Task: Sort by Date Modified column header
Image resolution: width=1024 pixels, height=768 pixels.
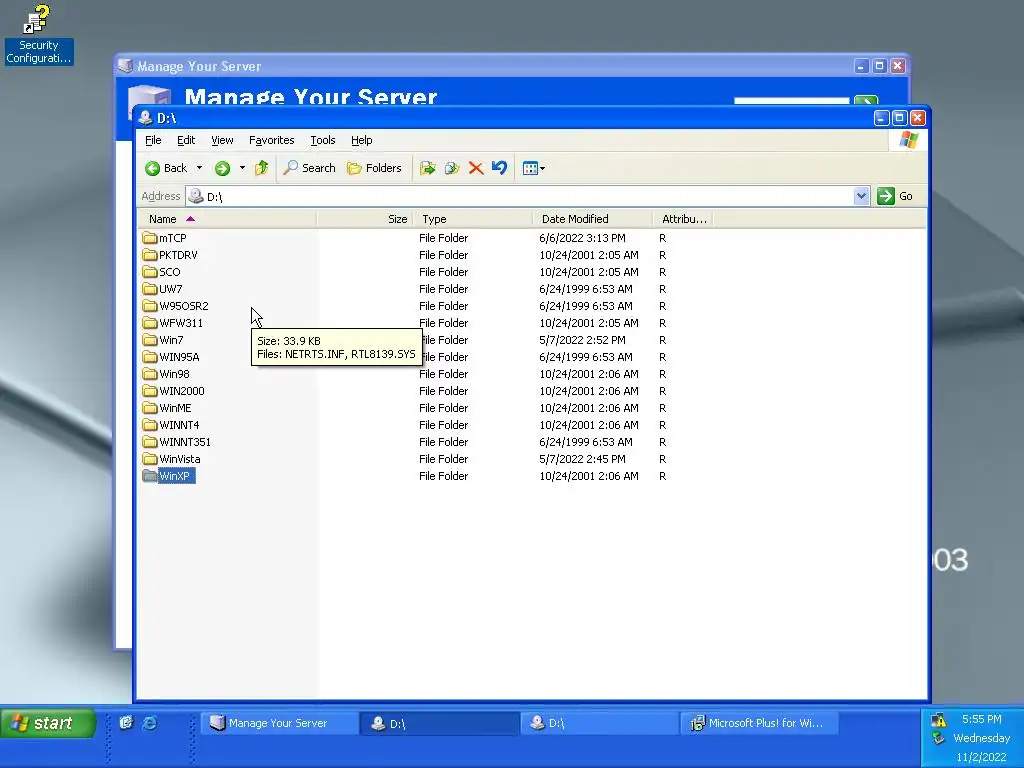Action: click(x=593, y=219)
